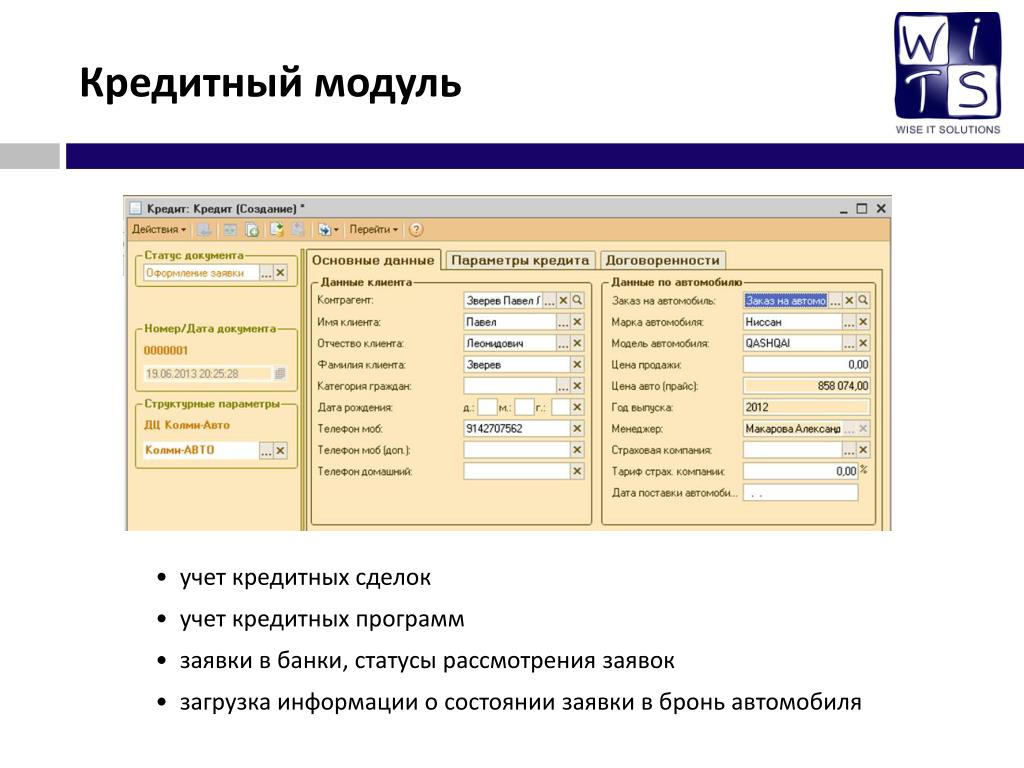Viewport: 1024px width, 768px height.
Task: Open selection for Контрагент field
Action: (549, 300)
